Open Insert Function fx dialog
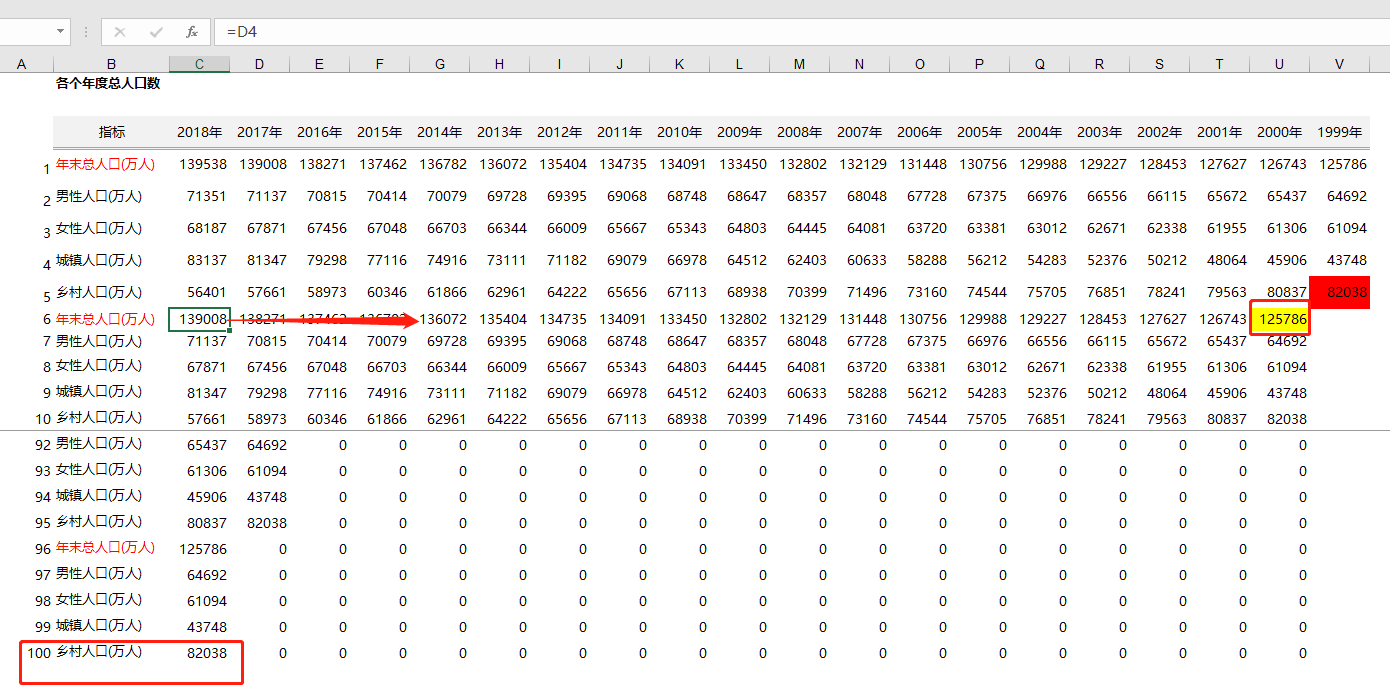 (x=192, y=32)
